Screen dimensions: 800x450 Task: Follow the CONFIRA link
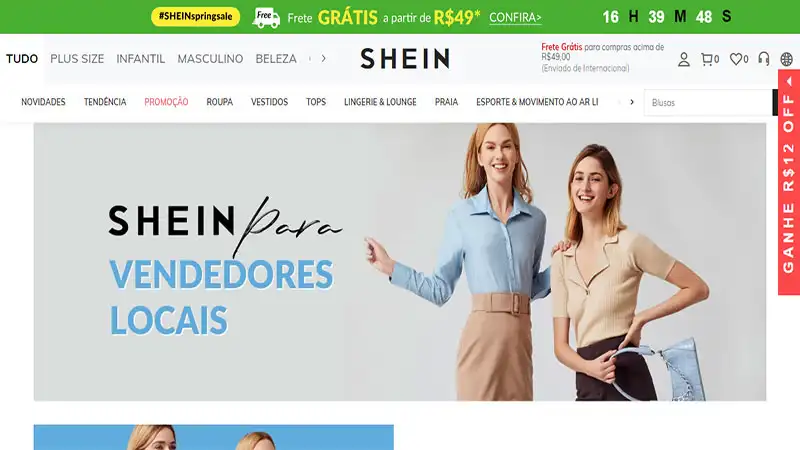click(x=515, y=18)
